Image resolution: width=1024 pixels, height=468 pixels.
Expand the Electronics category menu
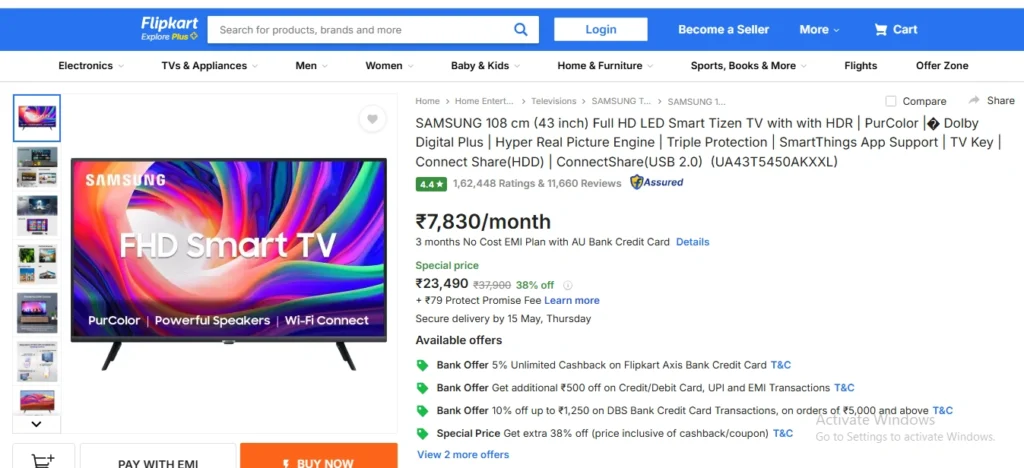(x=91, y=65)
